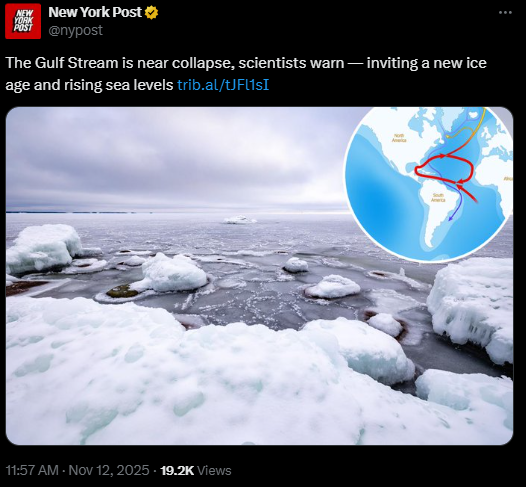Open the New York Post profile avatar

[x=23, y=21]
